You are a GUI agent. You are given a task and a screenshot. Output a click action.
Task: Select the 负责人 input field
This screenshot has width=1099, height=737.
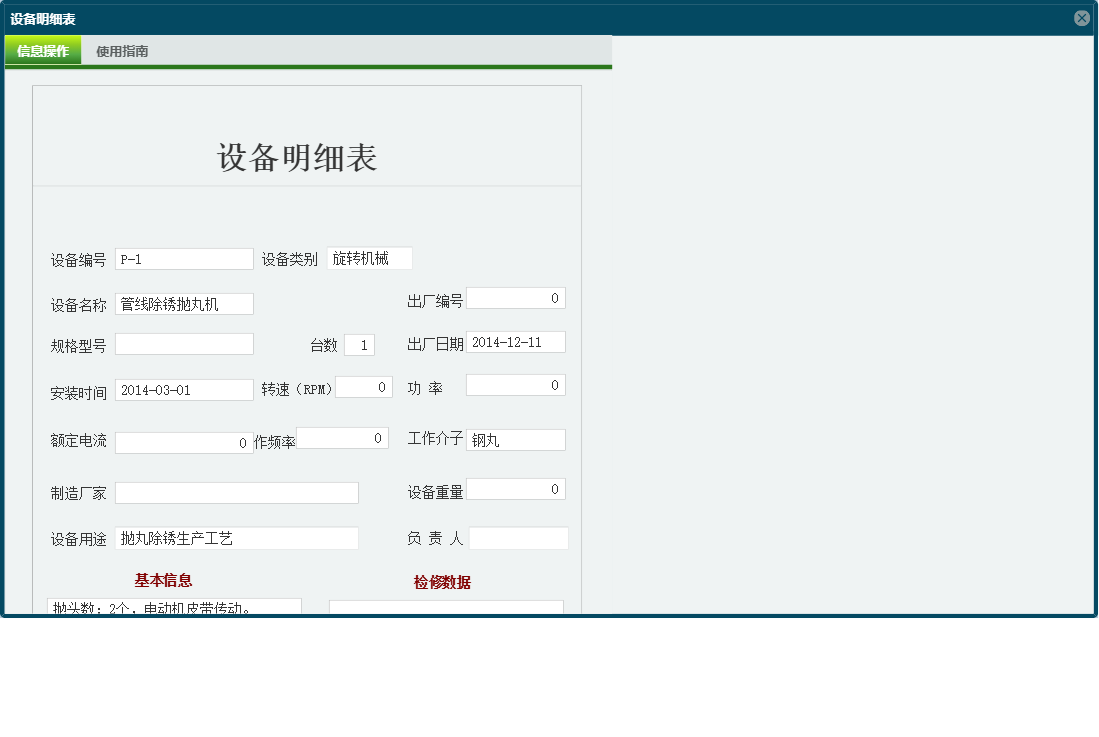point(518,538)
